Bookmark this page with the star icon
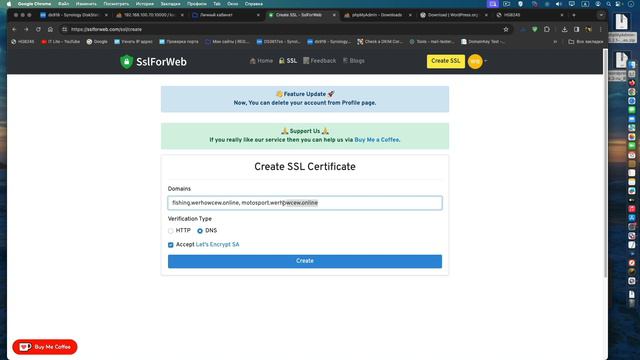 pos(506,29)
